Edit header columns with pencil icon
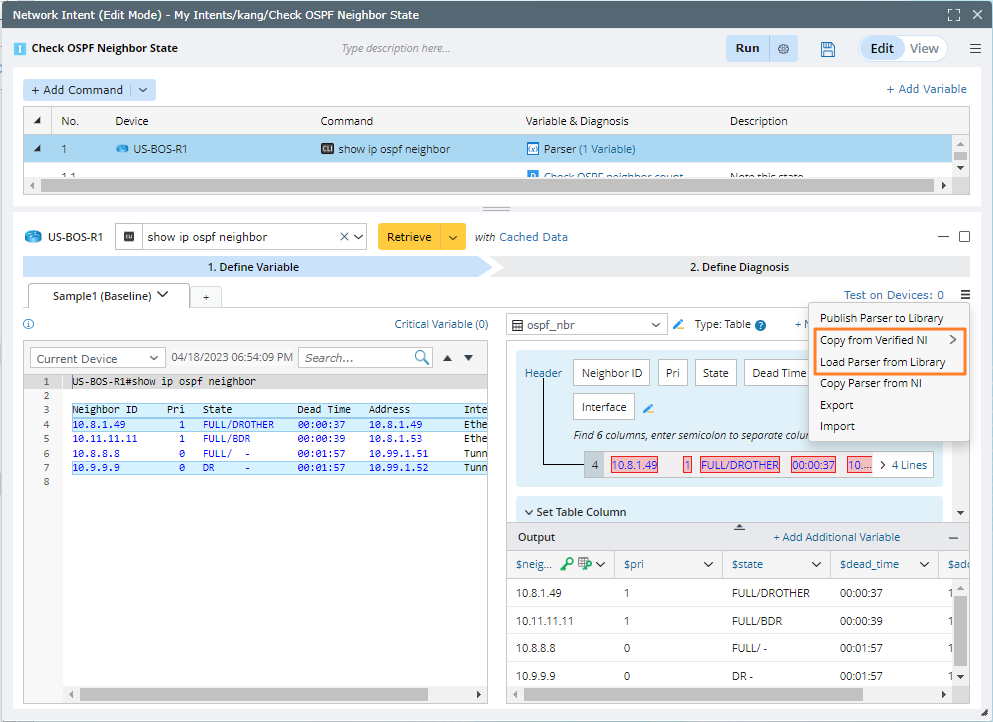Viewport: 993px width, 722px height. [648, 408]
